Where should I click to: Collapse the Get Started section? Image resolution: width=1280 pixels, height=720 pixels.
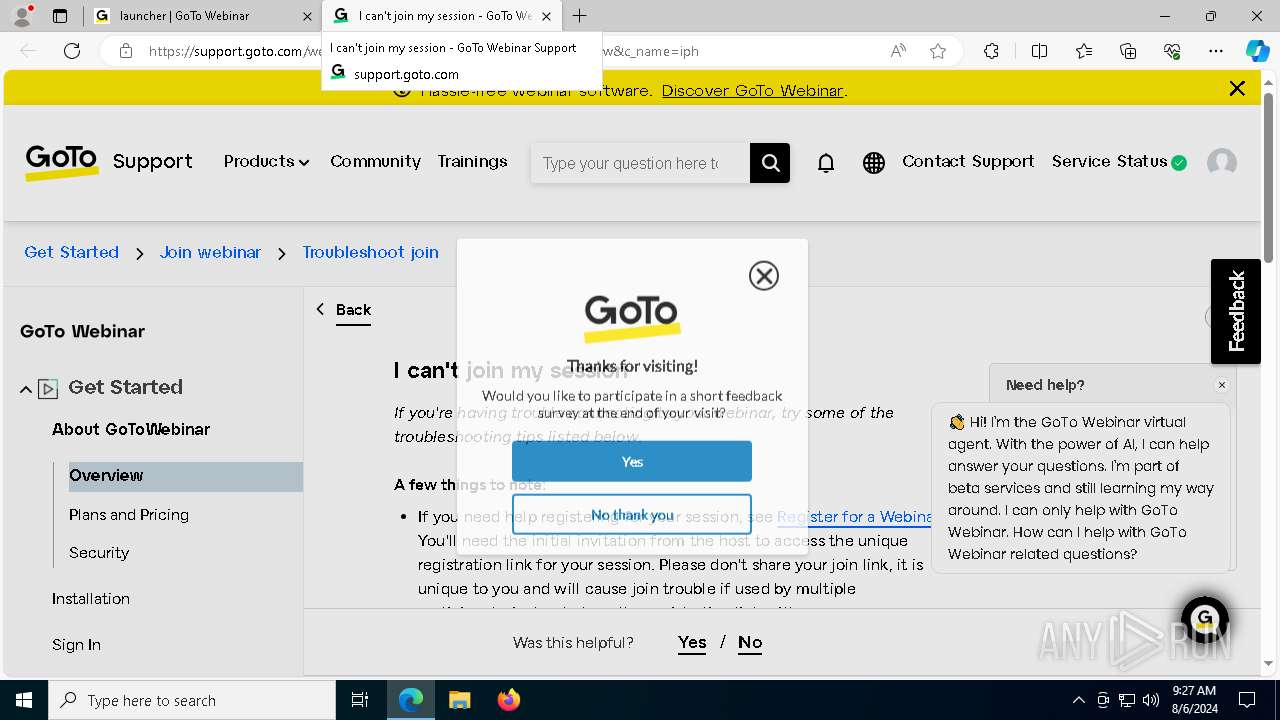pyautogui.click(x=26, y=389)
